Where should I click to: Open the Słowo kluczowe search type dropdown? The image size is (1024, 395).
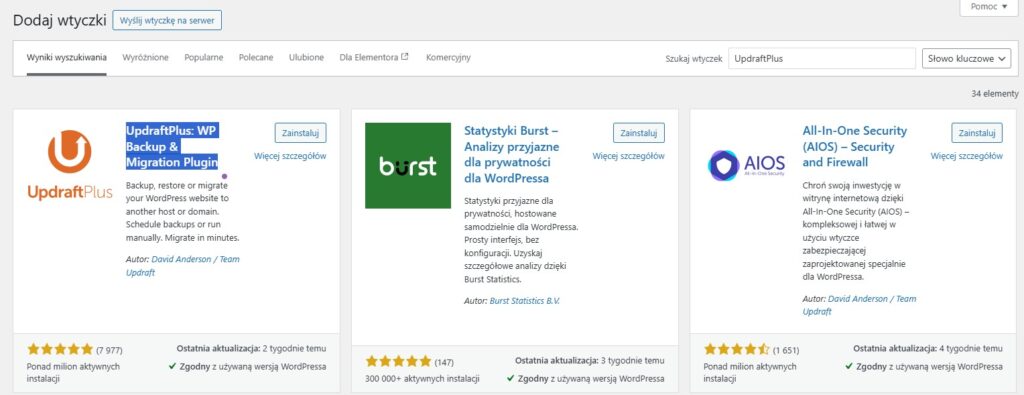tap(966, 58)
